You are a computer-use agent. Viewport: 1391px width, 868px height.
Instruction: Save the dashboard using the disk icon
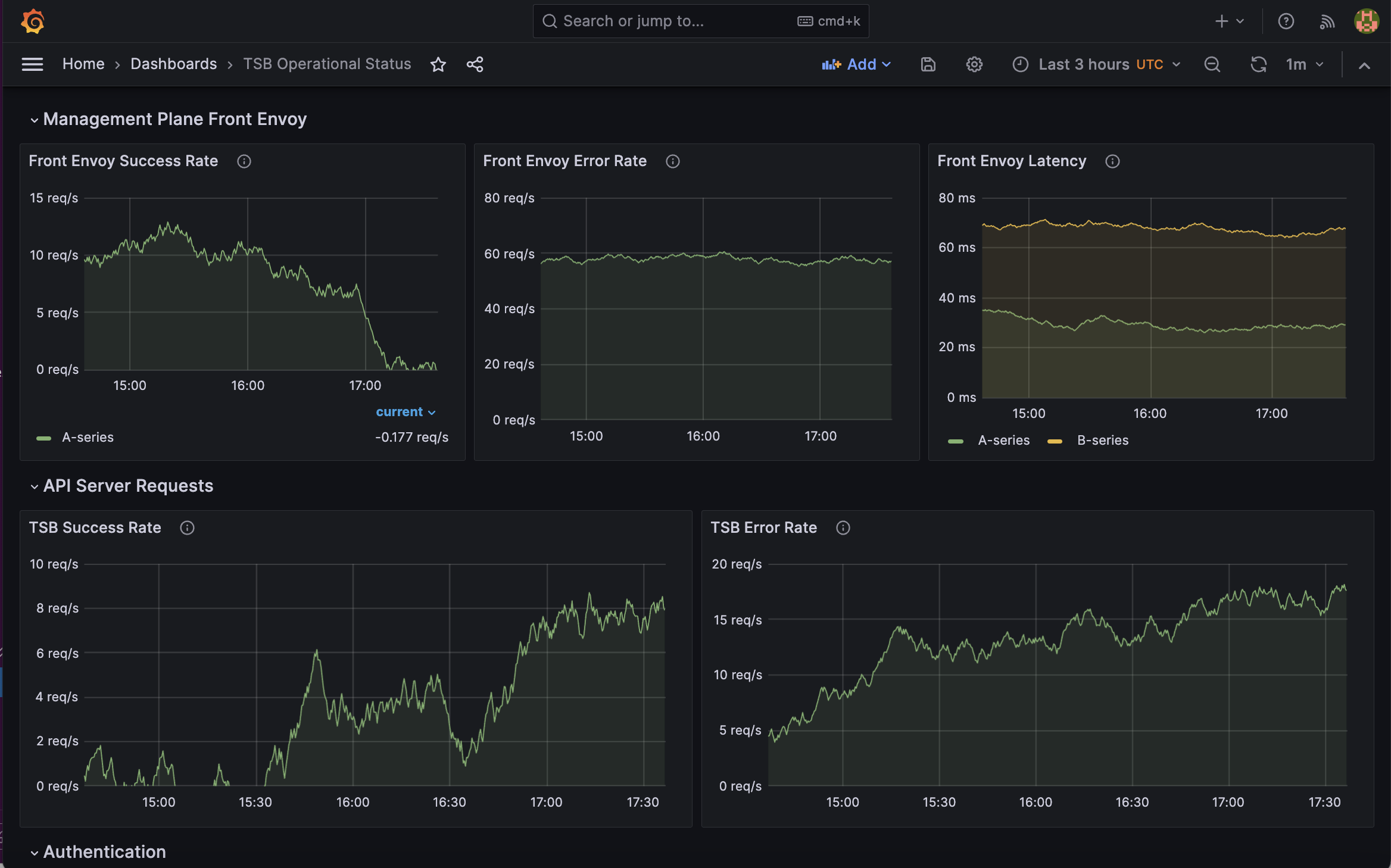[x=928, y=64]
